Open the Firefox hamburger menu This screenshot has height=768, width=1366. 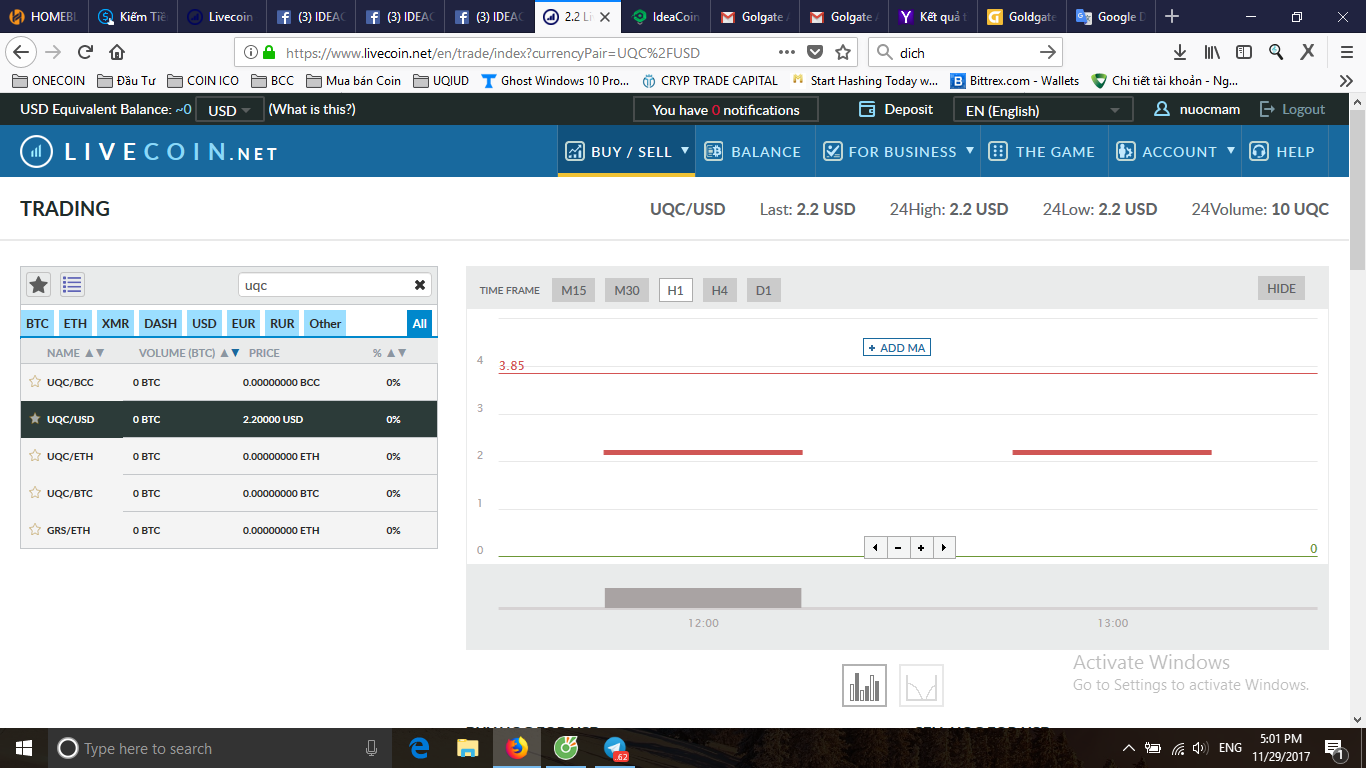coord(1346,52)
